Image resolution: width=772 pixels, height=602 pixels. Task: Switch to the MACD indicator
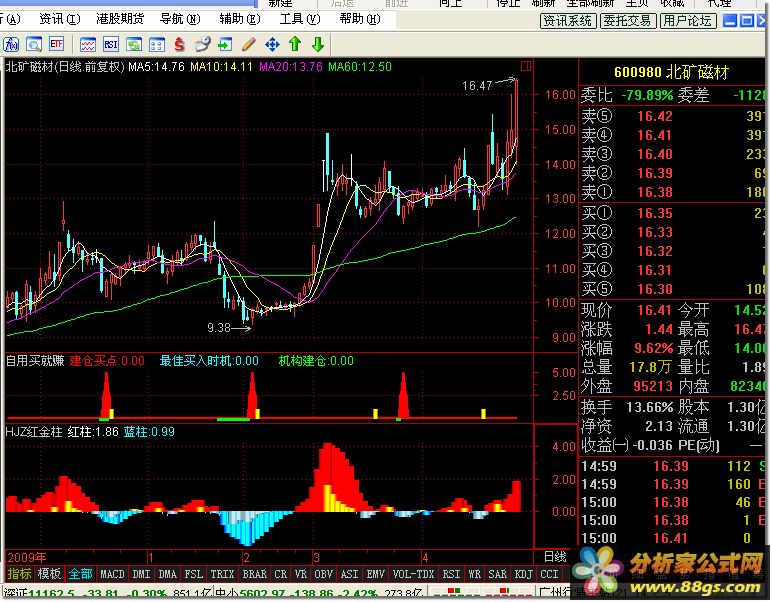tap(112, 574)
